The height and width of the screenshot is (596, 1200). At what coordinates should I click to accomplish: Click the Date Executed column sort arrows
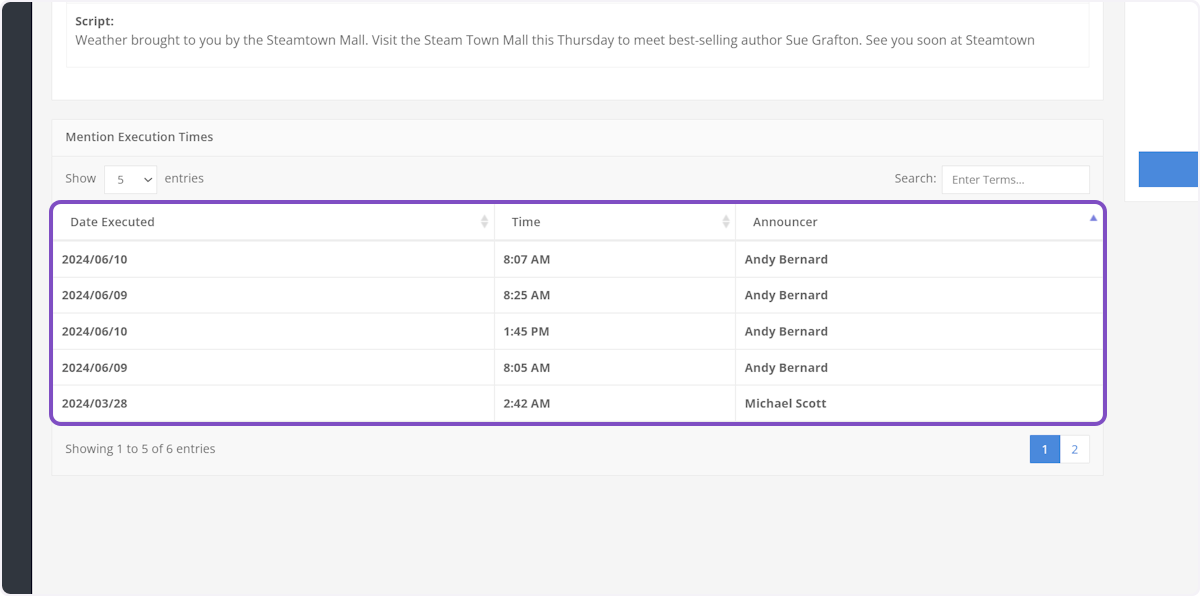click(485, 222)
